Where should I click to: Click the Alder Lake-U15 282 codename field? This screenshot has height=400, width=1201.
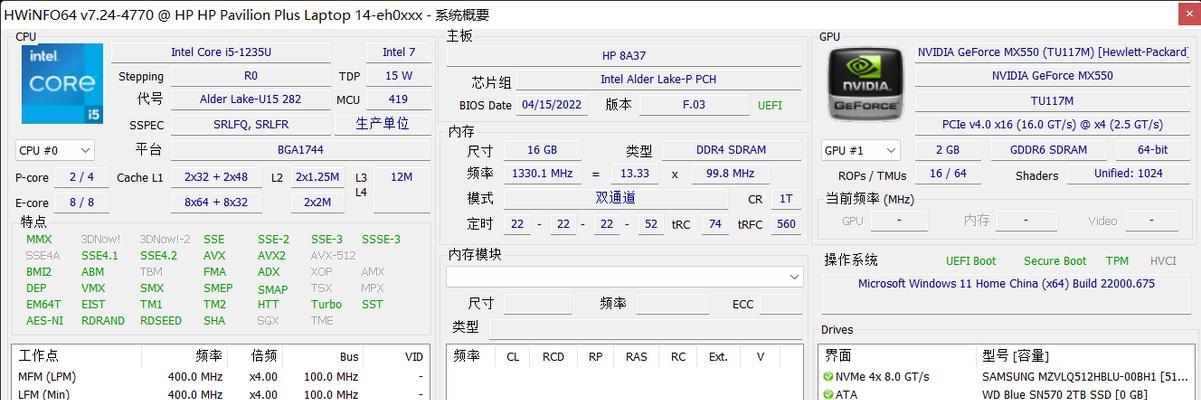click(x=251, y=100)
